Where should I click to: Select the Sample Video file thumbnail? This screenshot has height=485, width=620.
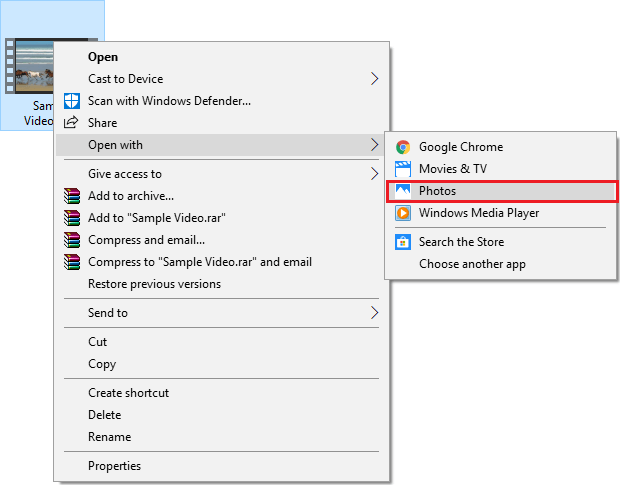coord(30,66)
